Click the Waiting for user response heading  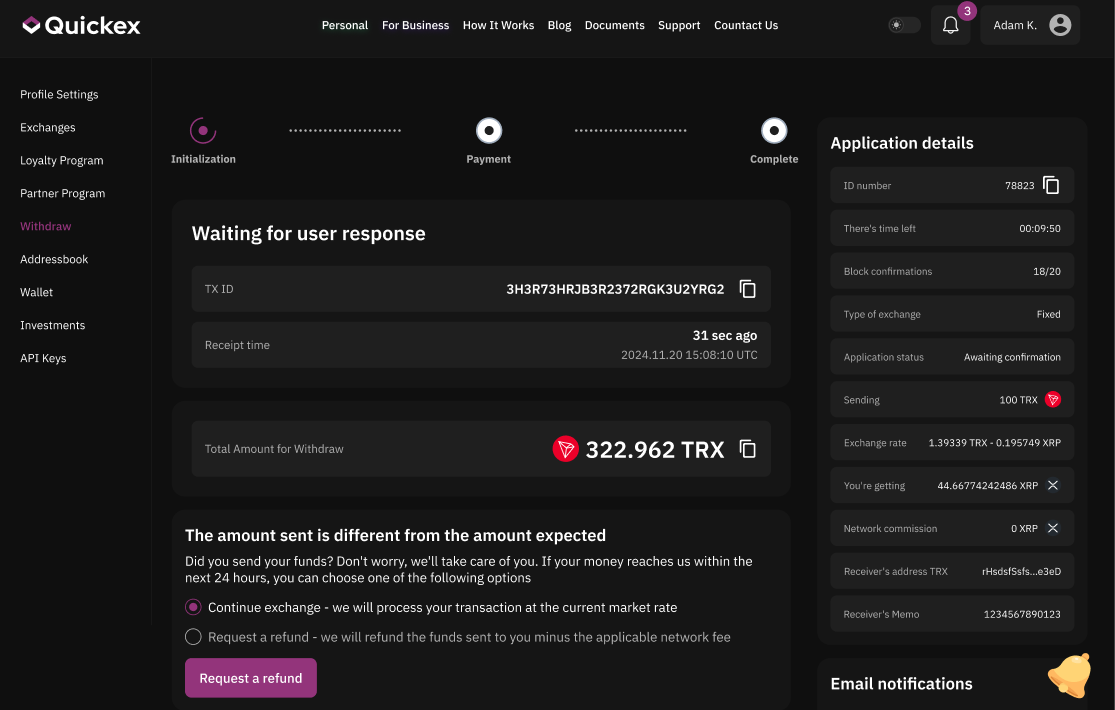click(x=309, y=233)
